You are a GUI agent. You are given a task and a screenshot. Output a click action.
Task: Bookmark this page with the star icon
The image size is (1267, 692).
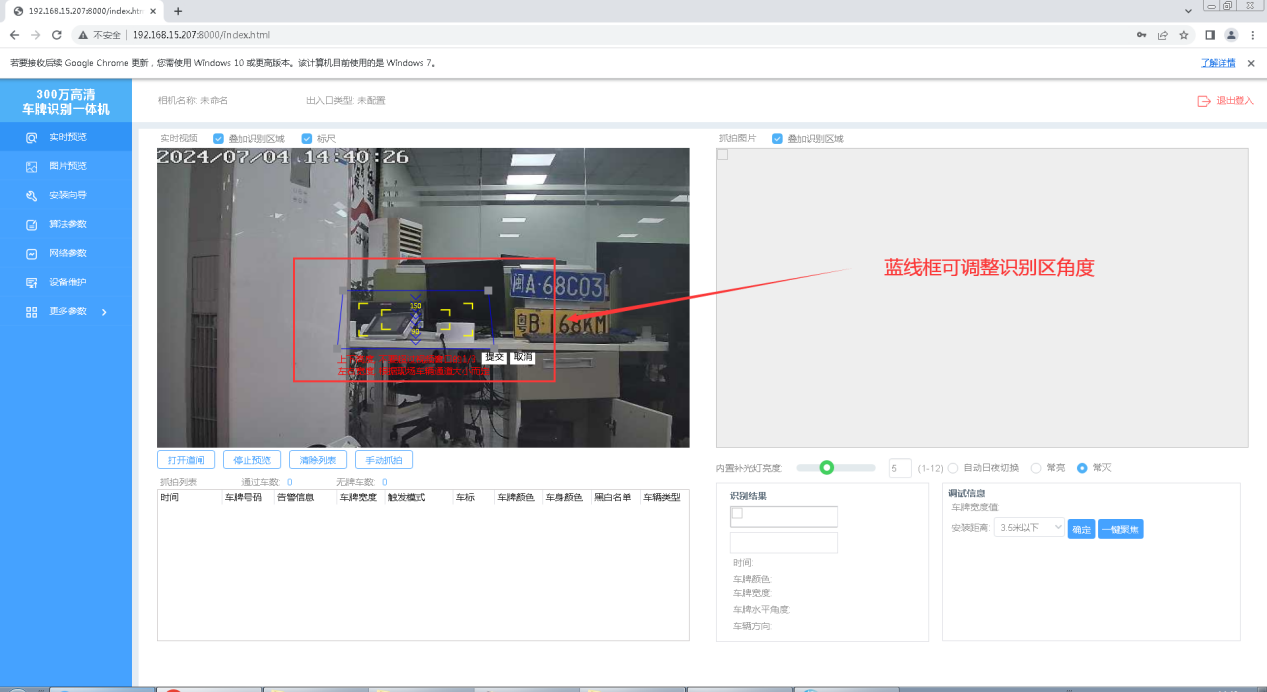[x=1184, y=34]
